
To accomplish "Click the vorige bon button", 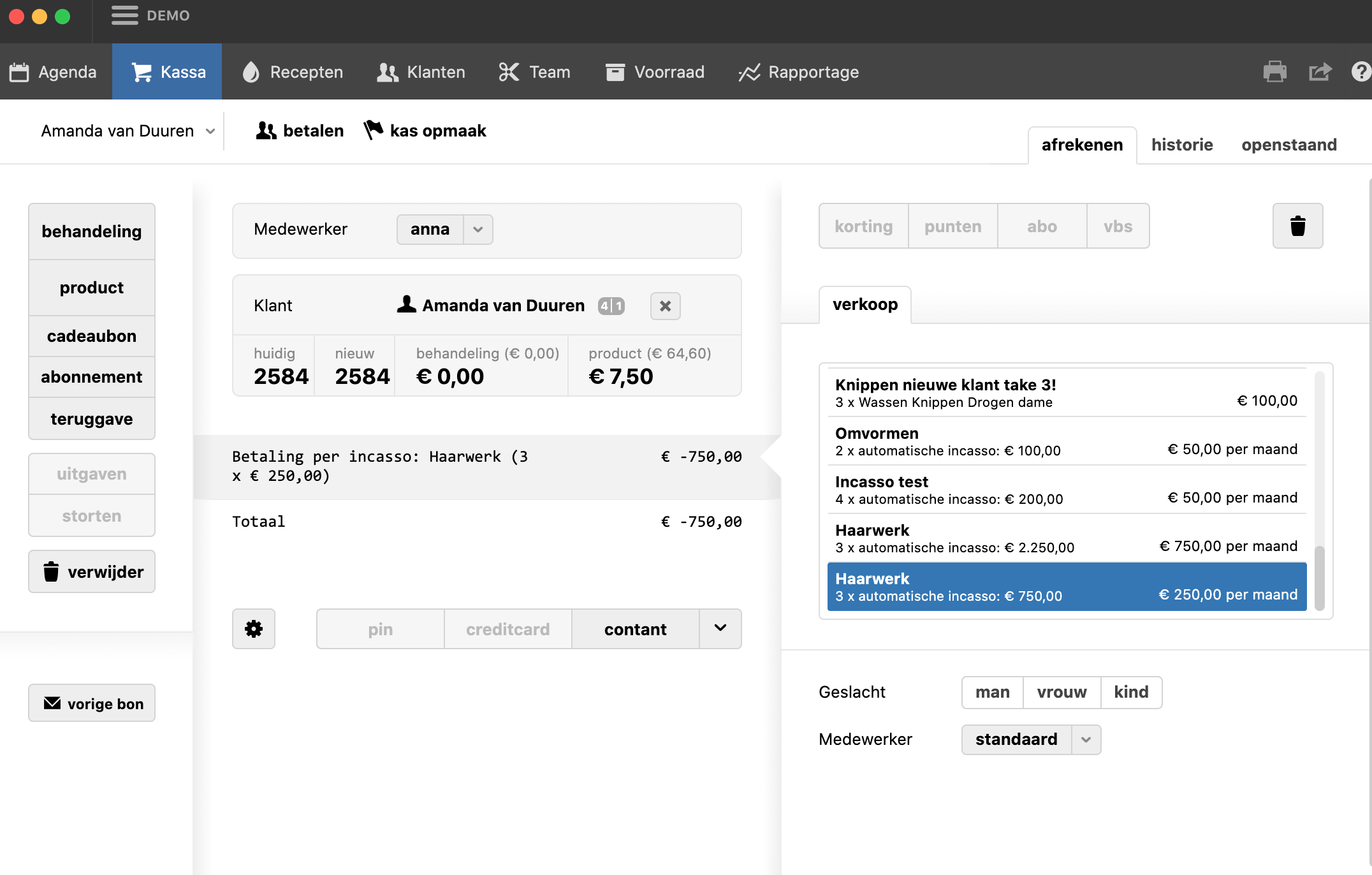I will pyautogui.click(x=92, y=703).
